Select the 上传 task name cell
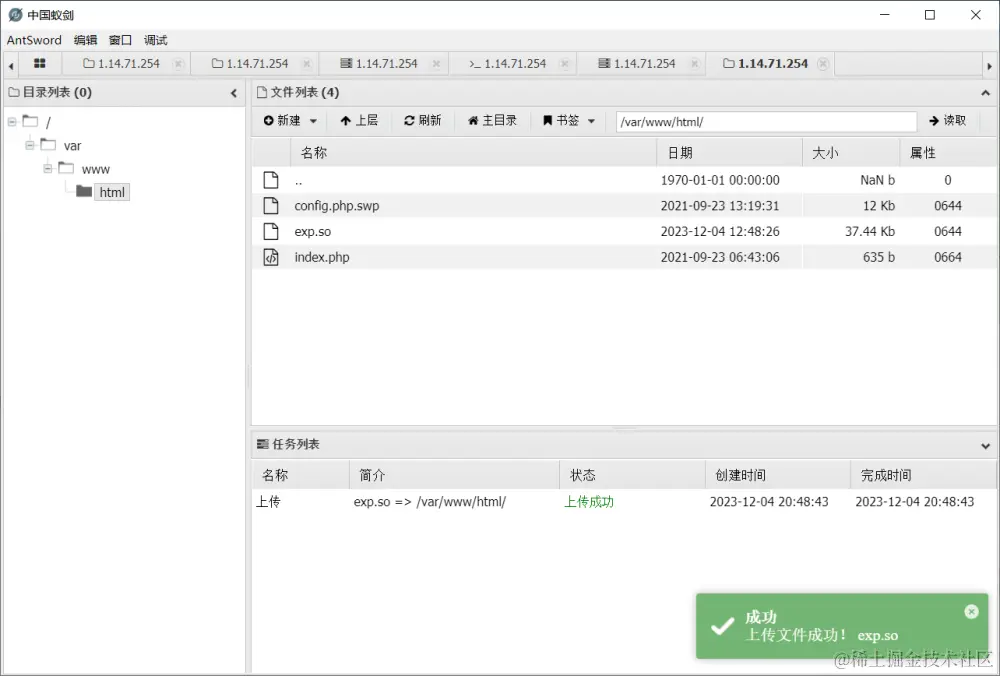Screen dimensions: 1000x676 268,502
